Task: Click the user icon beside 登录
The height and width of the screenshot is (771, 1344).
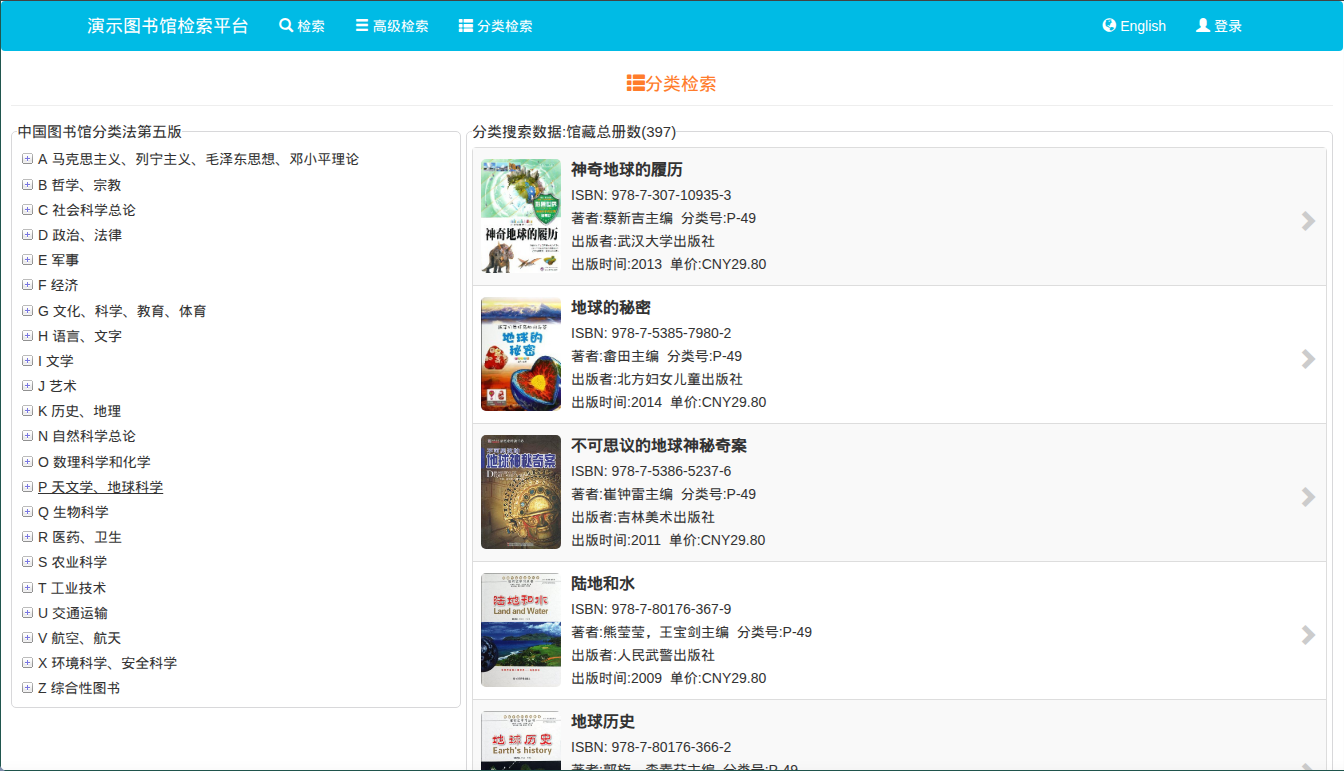Action: click(1203, 26)
